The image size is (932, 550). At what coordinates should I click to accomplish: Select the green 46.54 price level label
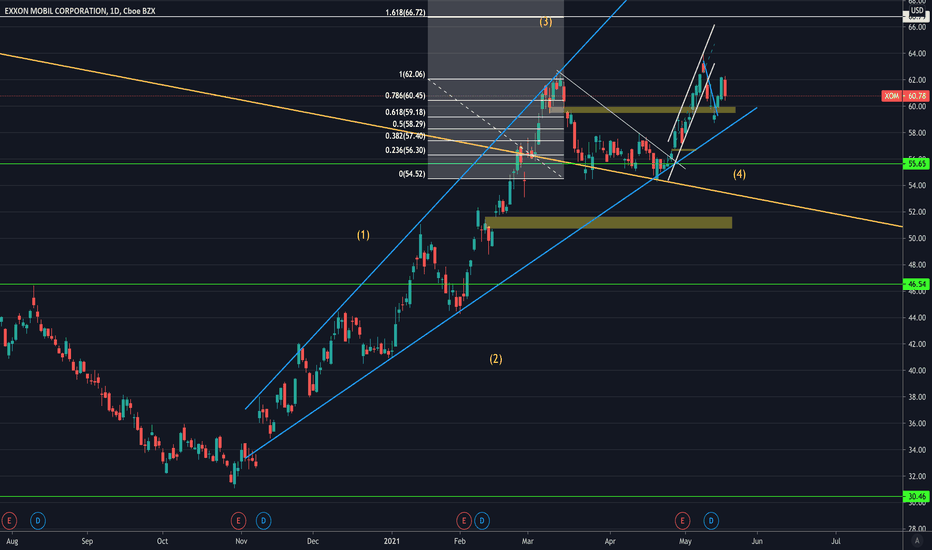click(x=915, y=284)
